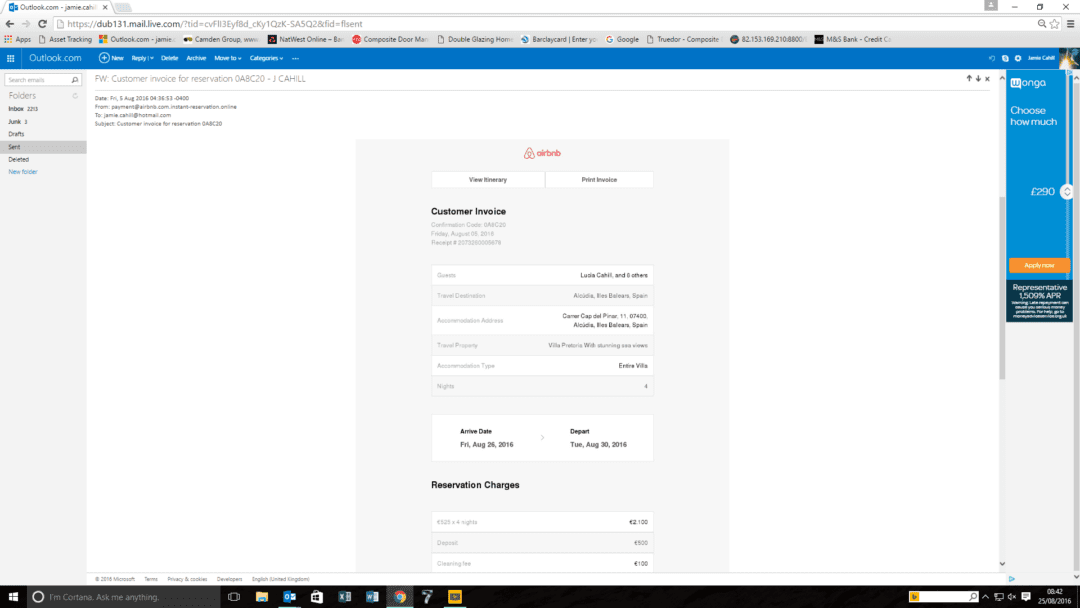Archive the current message
The height and width of the screenshot is (608, 1080).
pos(196,59)
